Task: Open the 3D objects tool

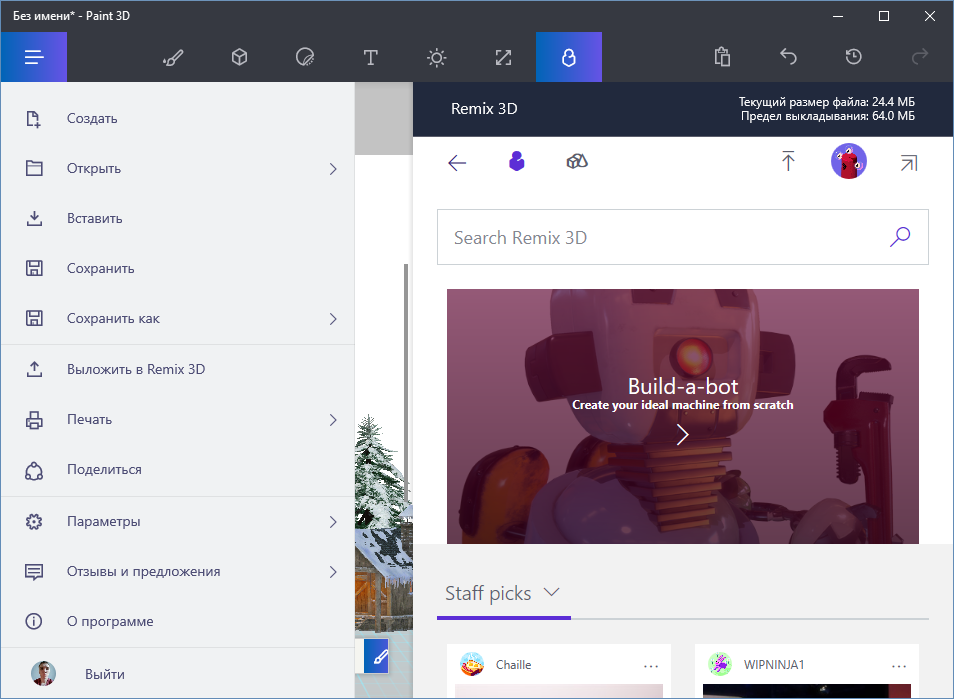Action: [239, 57]
